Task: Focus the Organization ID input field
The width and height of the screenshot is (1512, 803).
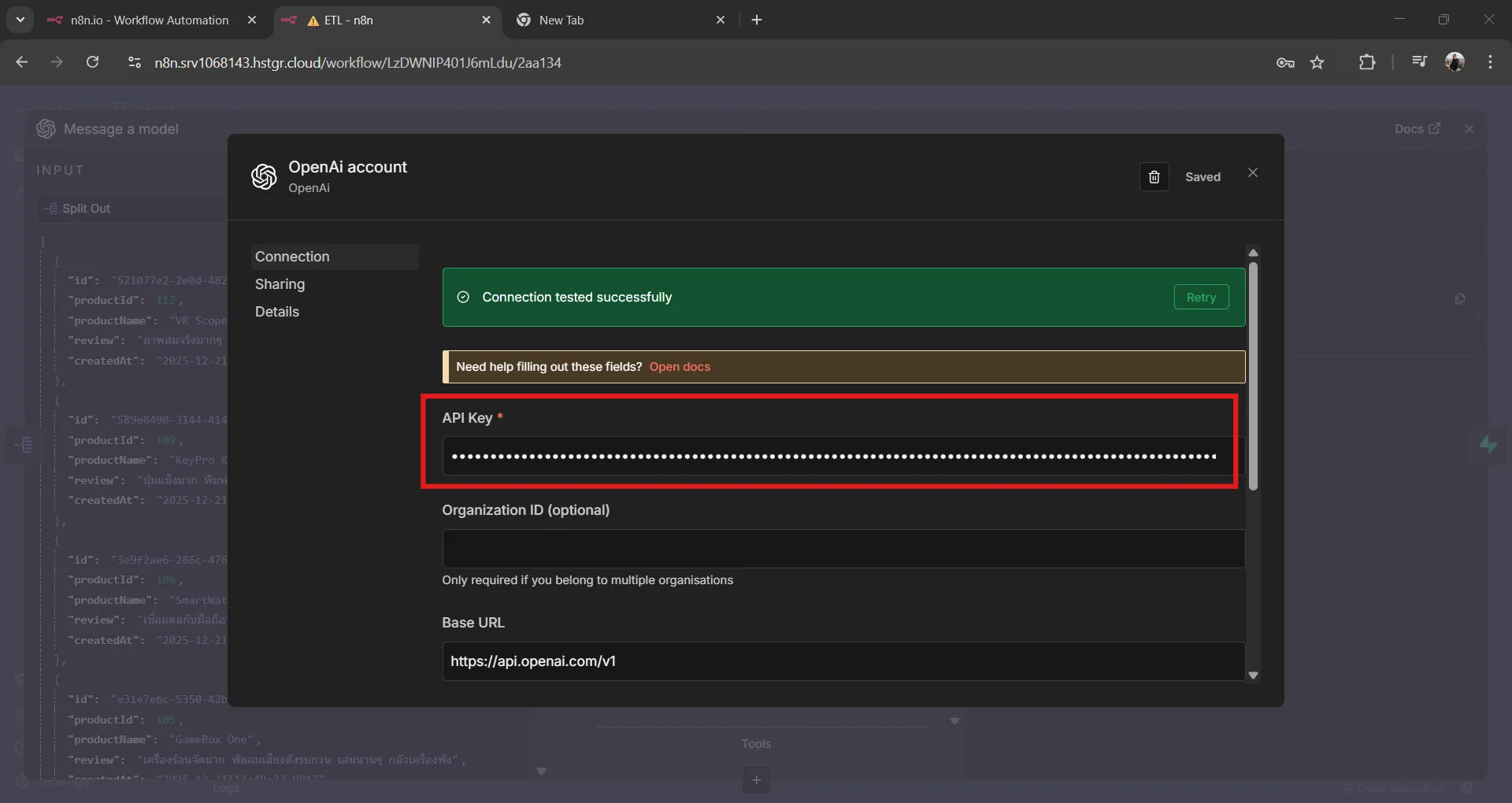Action: [x=841, y=549]
